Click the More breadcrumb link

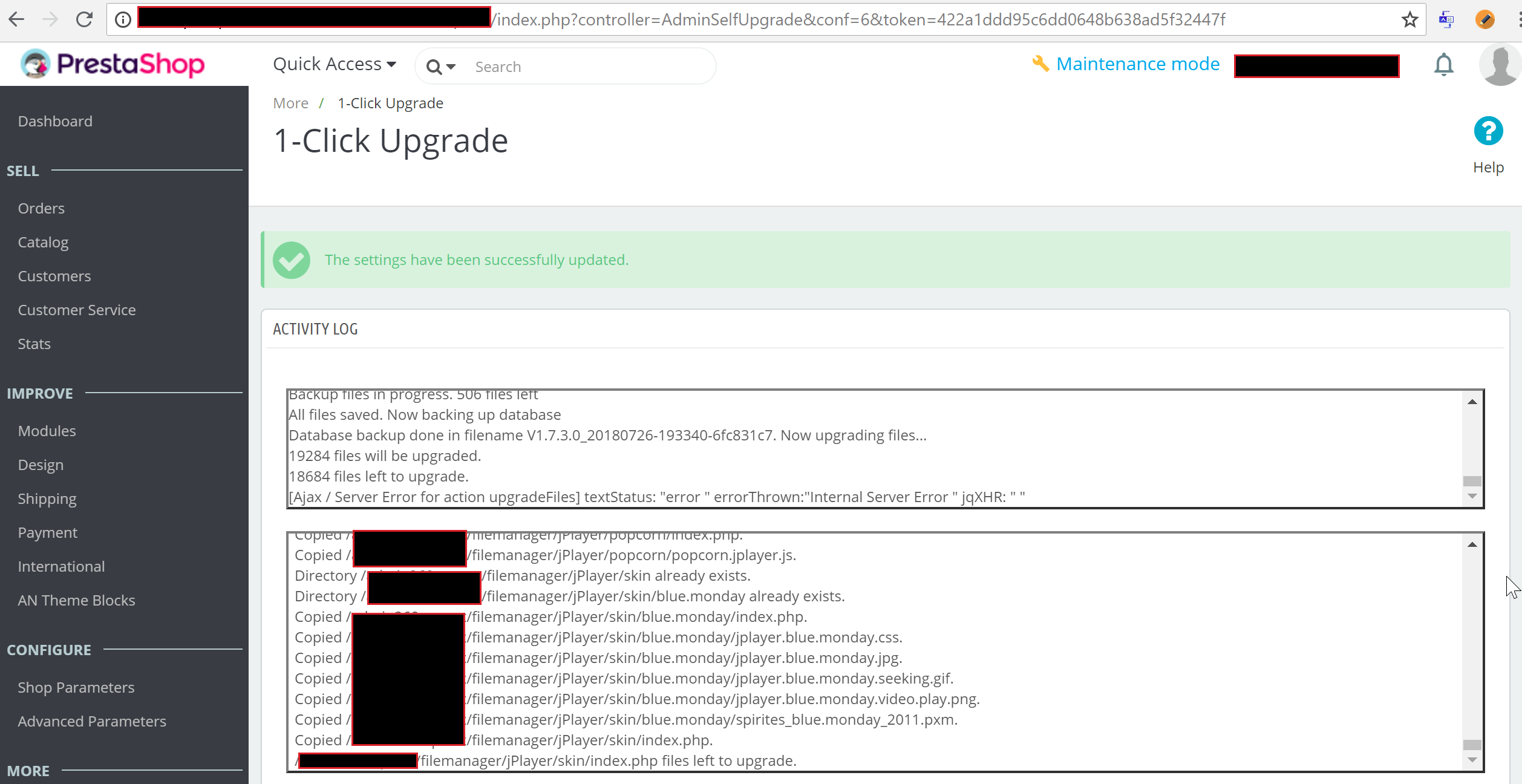coord(290,103)
